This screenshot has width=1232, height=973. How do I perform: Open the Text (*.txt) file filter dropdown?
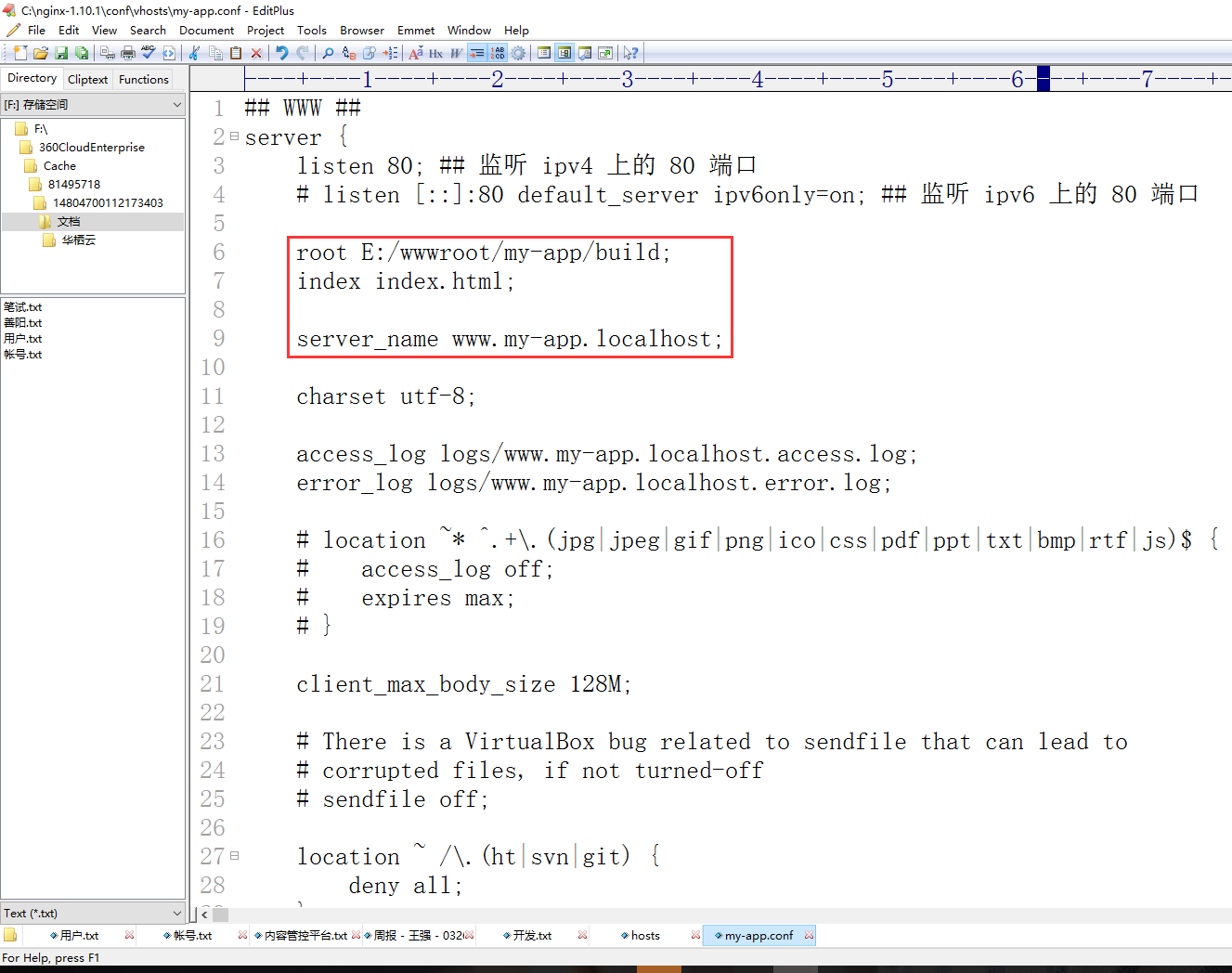pyautogui.click(x=93, y=913)
